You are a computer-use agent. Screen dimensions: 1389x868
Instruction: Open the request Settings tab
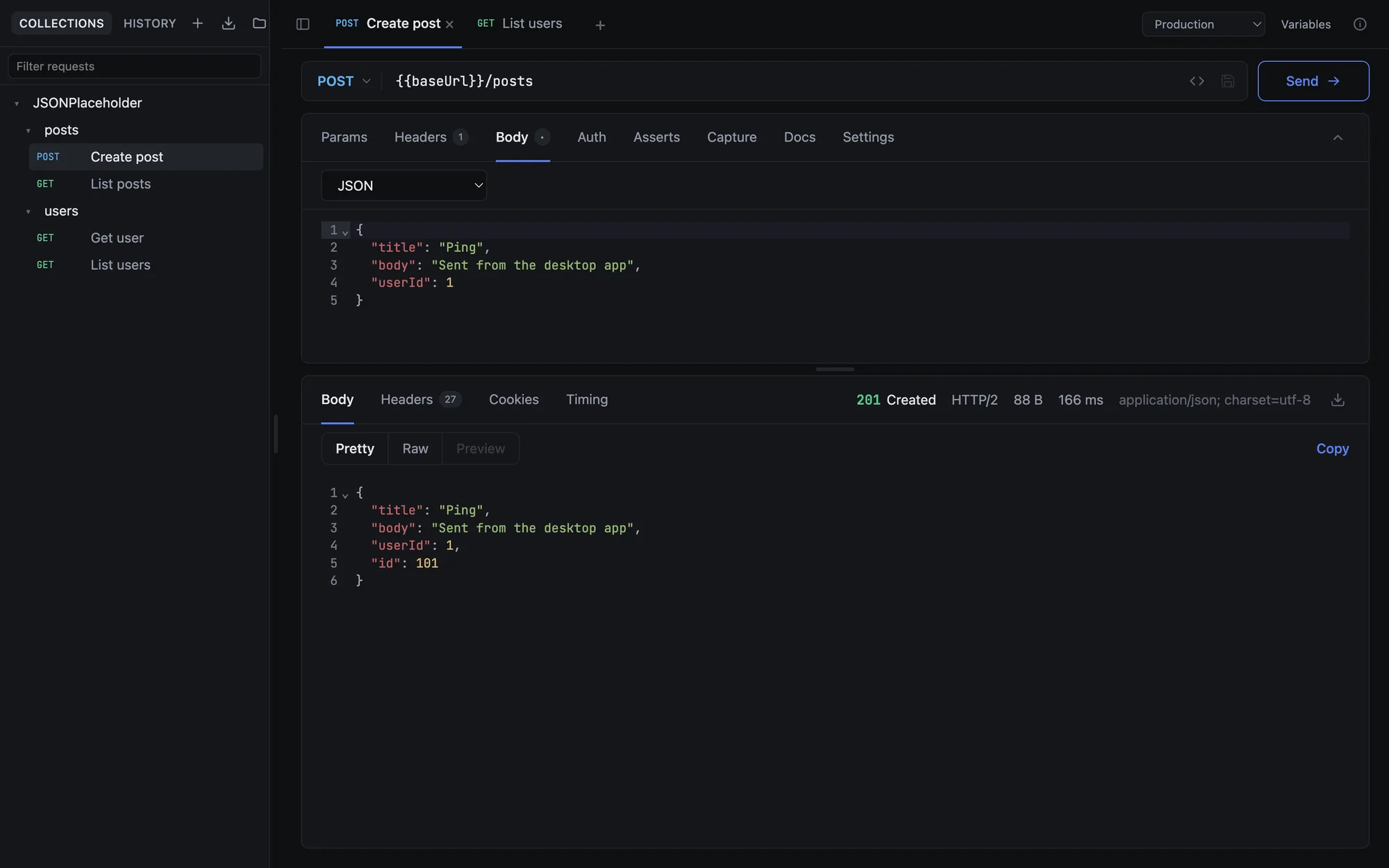tap(868, 137)
